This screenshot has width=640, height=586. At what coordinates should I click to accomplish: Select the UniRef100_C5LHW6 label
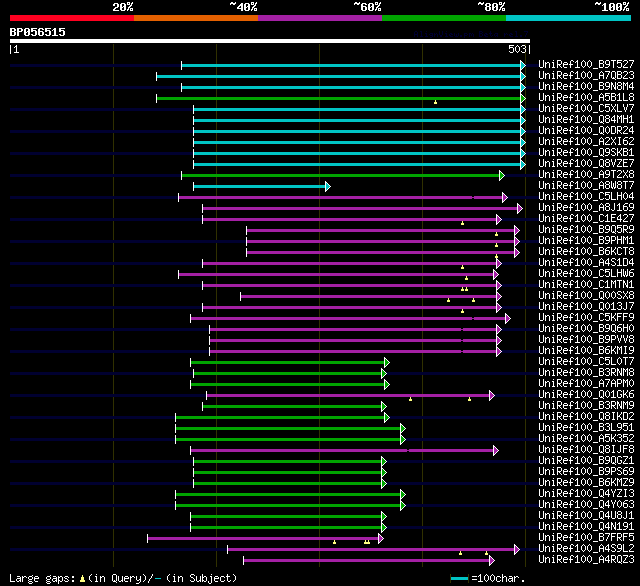pos(586,273)
